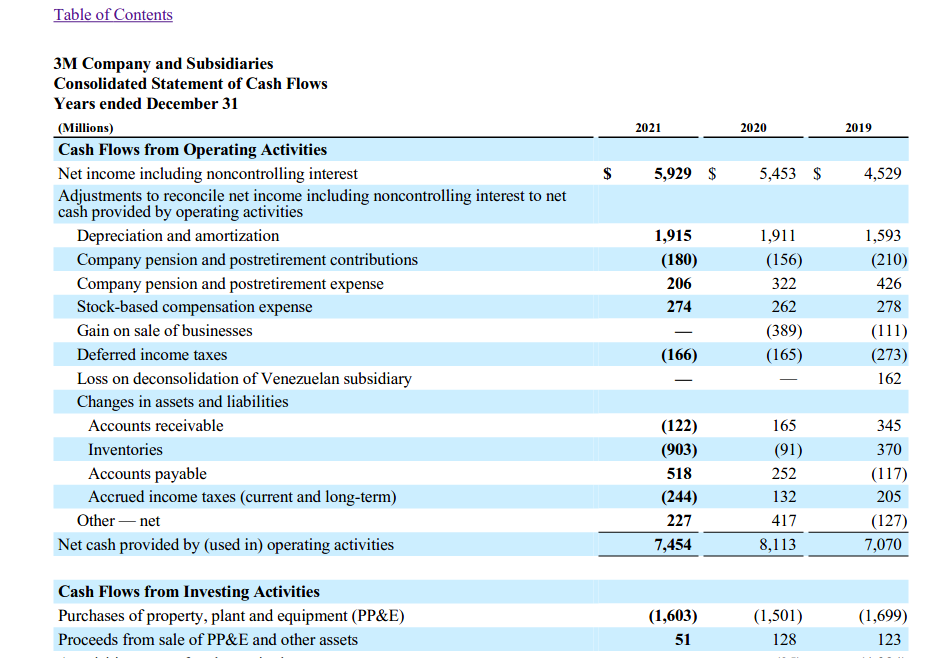Select the (244) accrued income taxes value
This screenshot has width=938, height=658.
679,497
